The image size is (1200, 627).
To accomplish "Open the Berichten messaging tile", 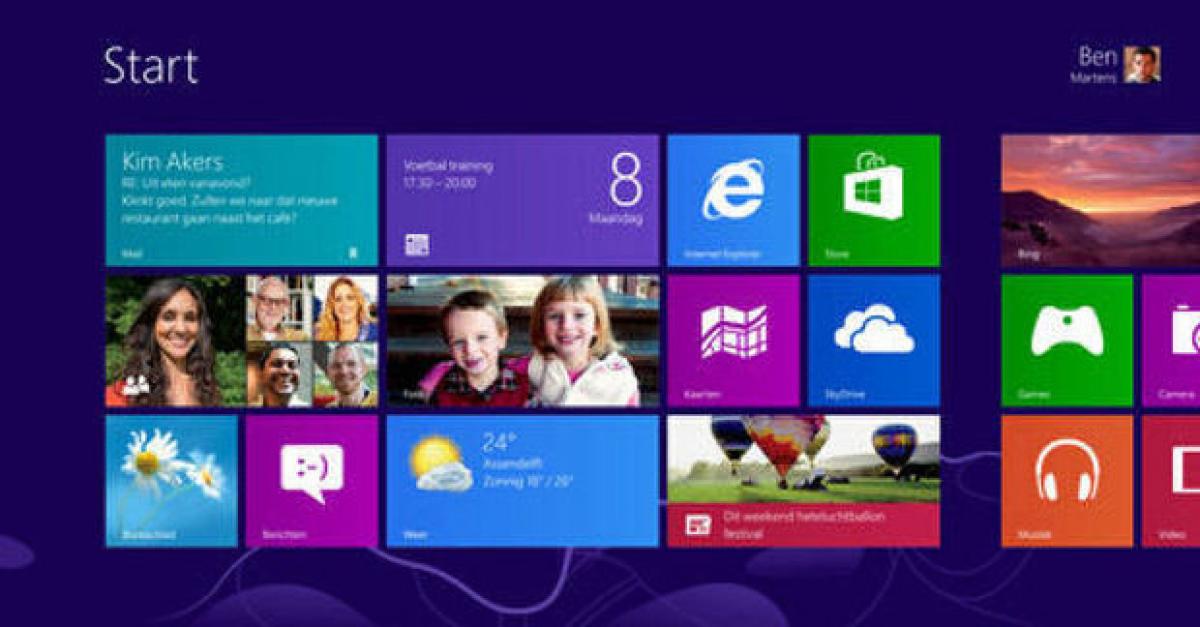I will point(312,481).
